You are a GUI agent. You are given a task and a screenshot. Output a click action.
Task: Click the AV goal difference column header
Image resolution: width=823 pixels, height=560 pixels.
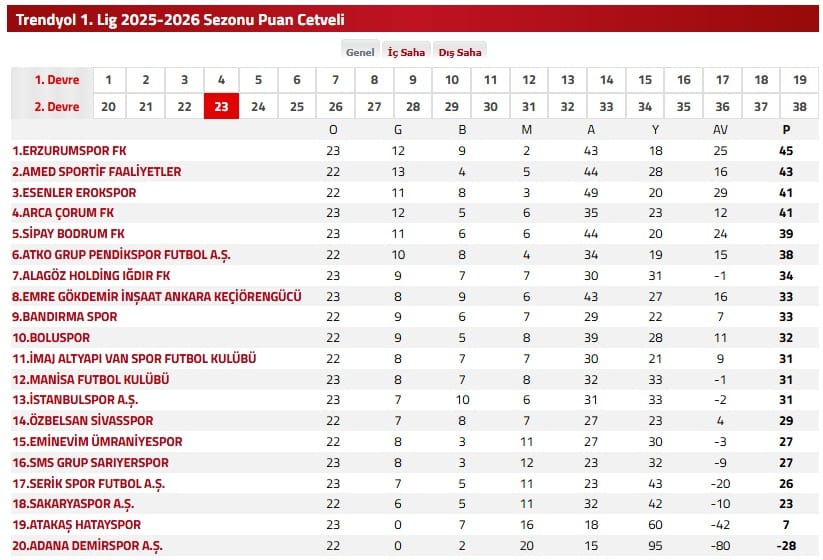coord(721,130)
